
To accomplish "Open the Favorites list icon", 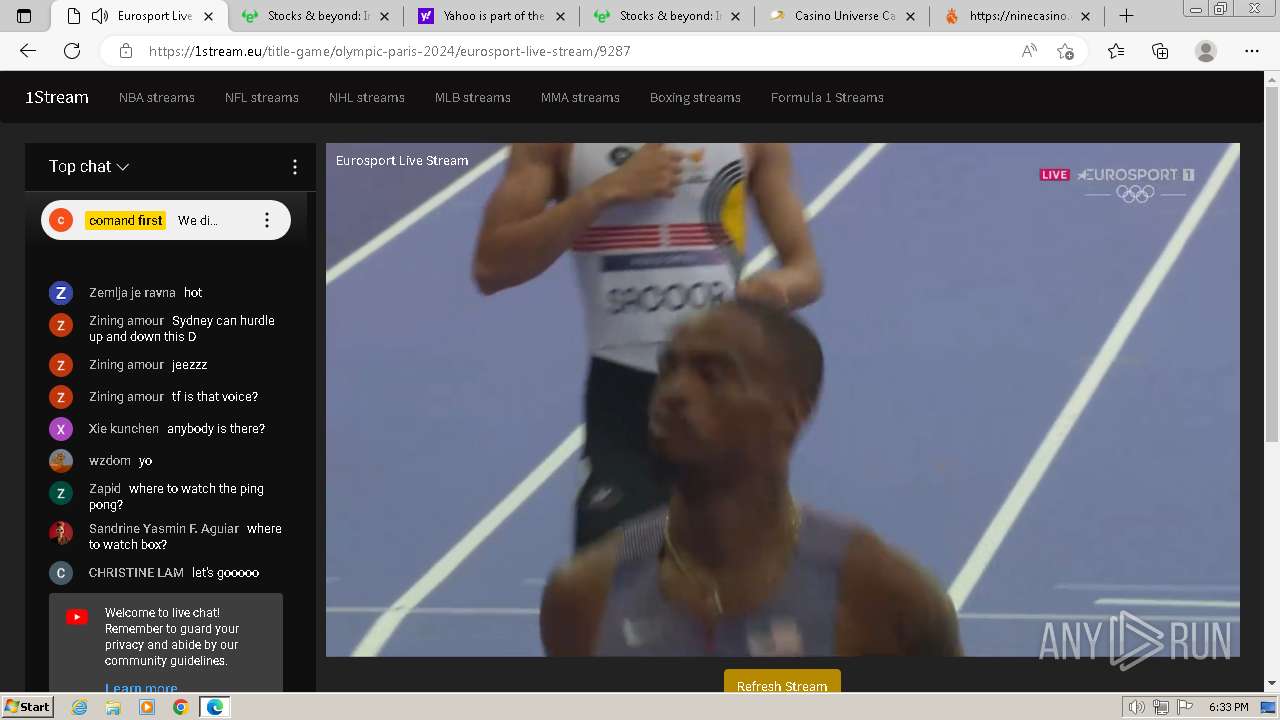I will [1116, 51].
